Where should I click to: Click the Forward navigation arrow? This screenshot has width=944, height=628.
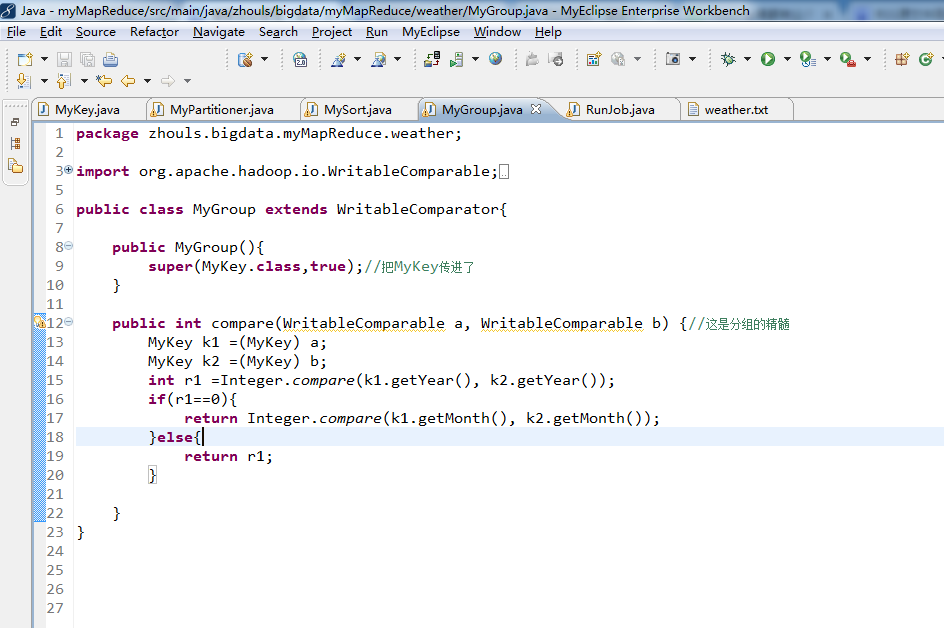pyautogui.click(x=168, y=81)
